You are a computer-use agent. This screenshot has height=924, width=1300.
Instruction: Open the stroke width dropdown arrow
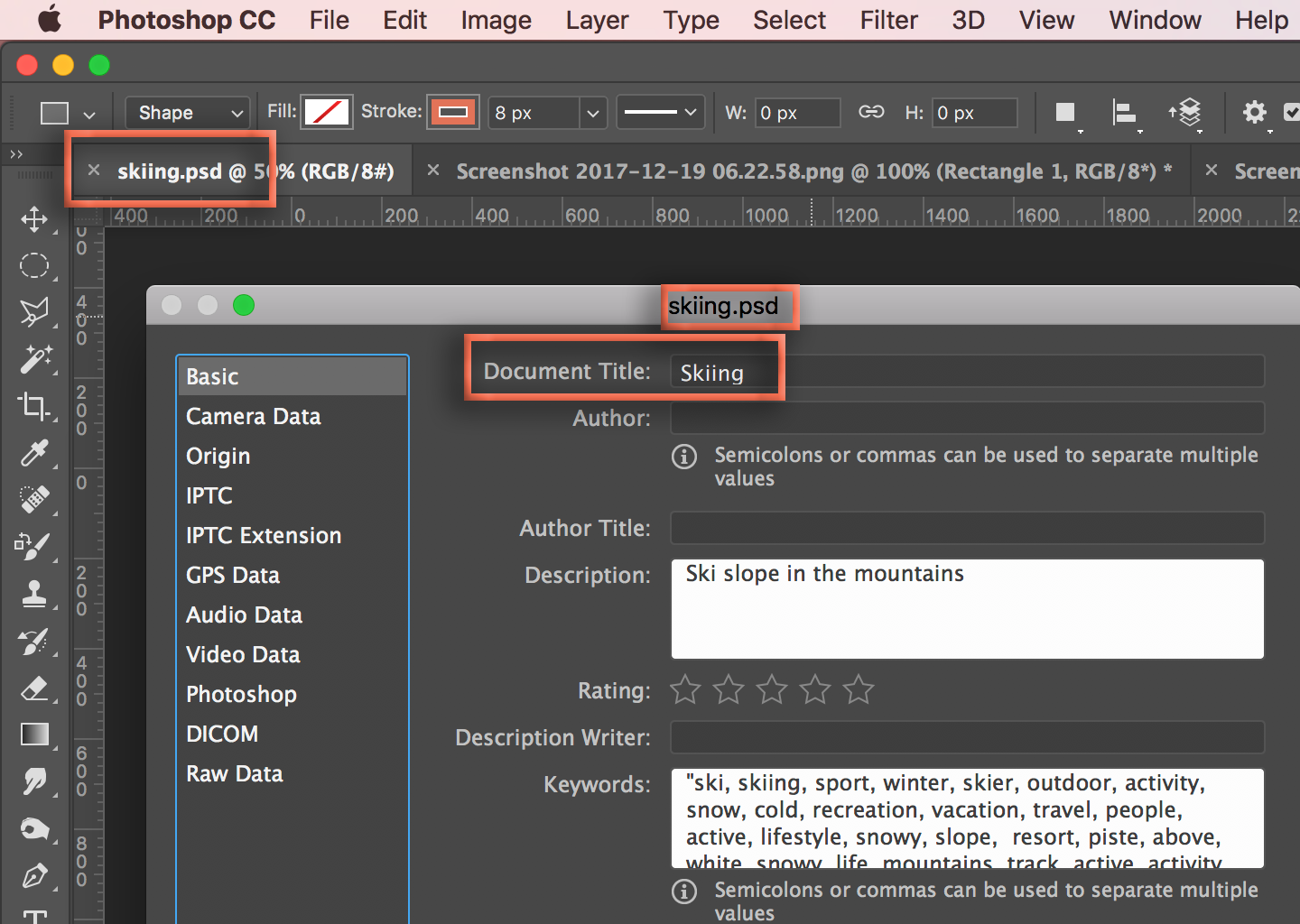tap(592, 113)
